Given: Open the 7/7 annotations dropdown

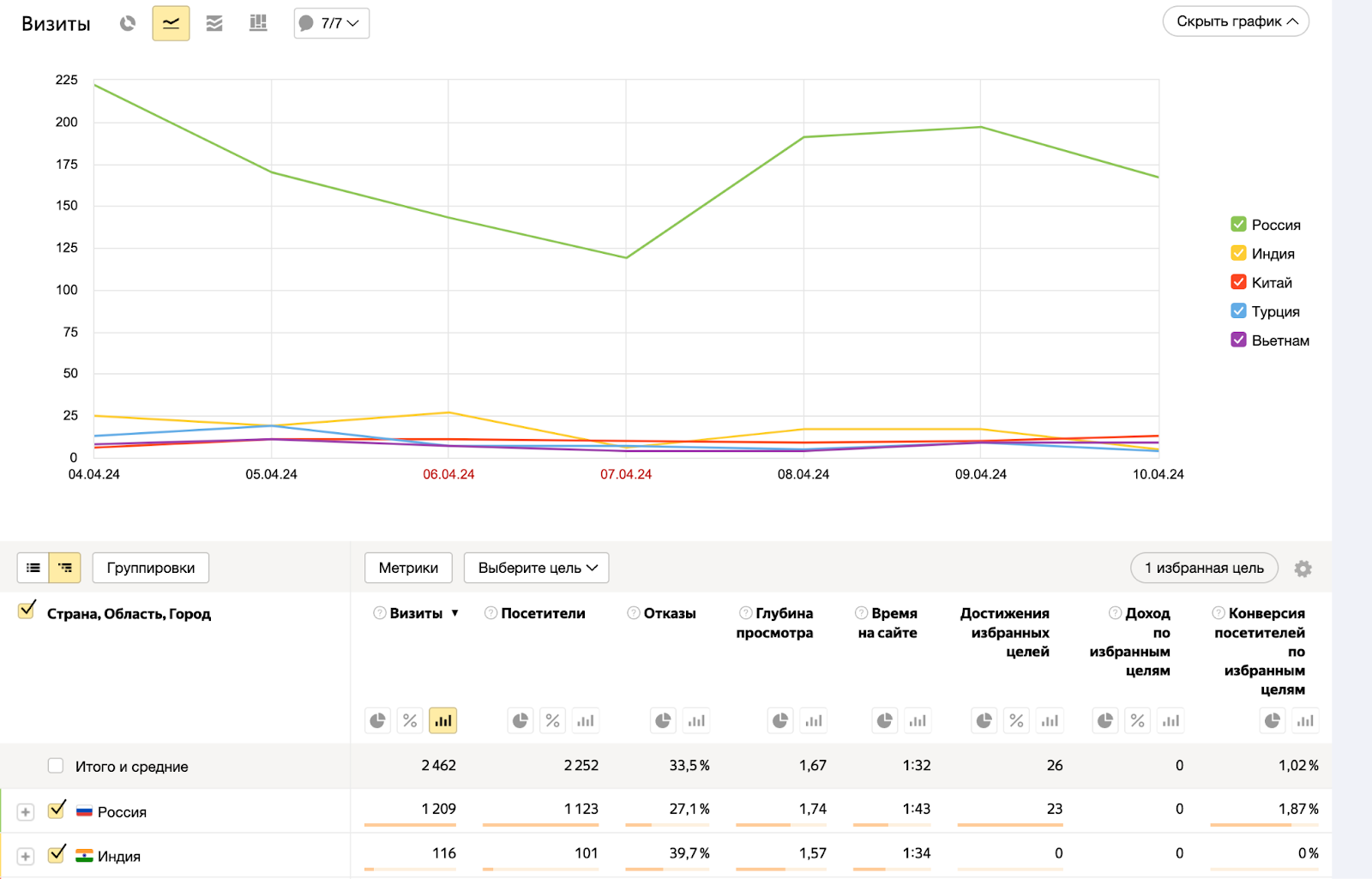Looking at the screenshot, I should (x=332, y=23).
